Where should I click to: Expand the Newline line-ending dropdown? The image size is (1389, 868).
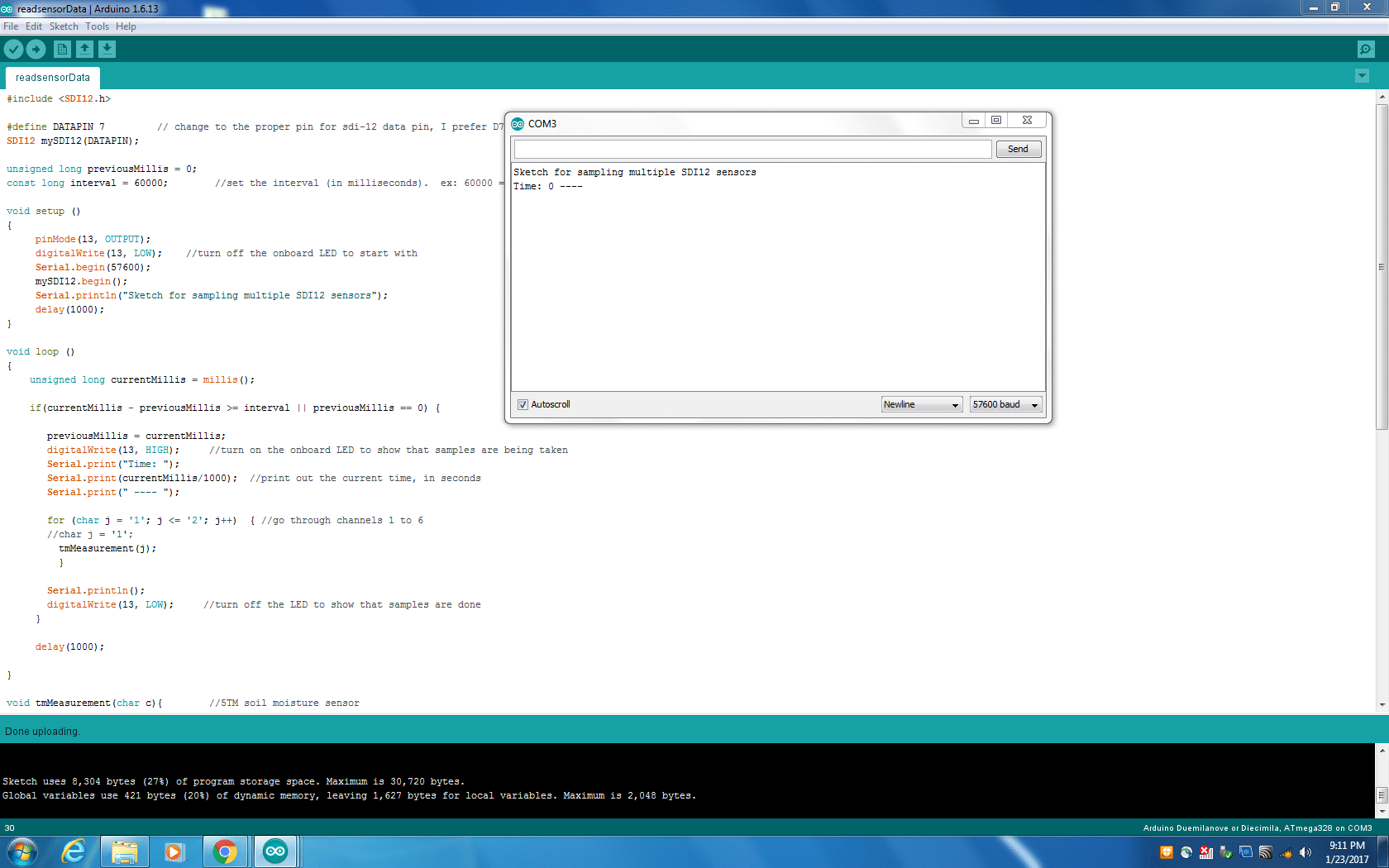(921, 405)
